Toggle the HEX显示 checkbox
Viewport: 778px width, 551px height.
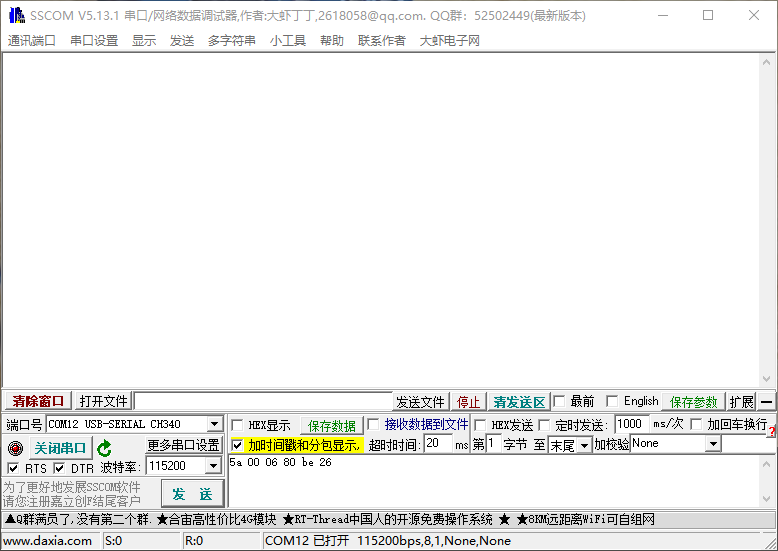237,425
